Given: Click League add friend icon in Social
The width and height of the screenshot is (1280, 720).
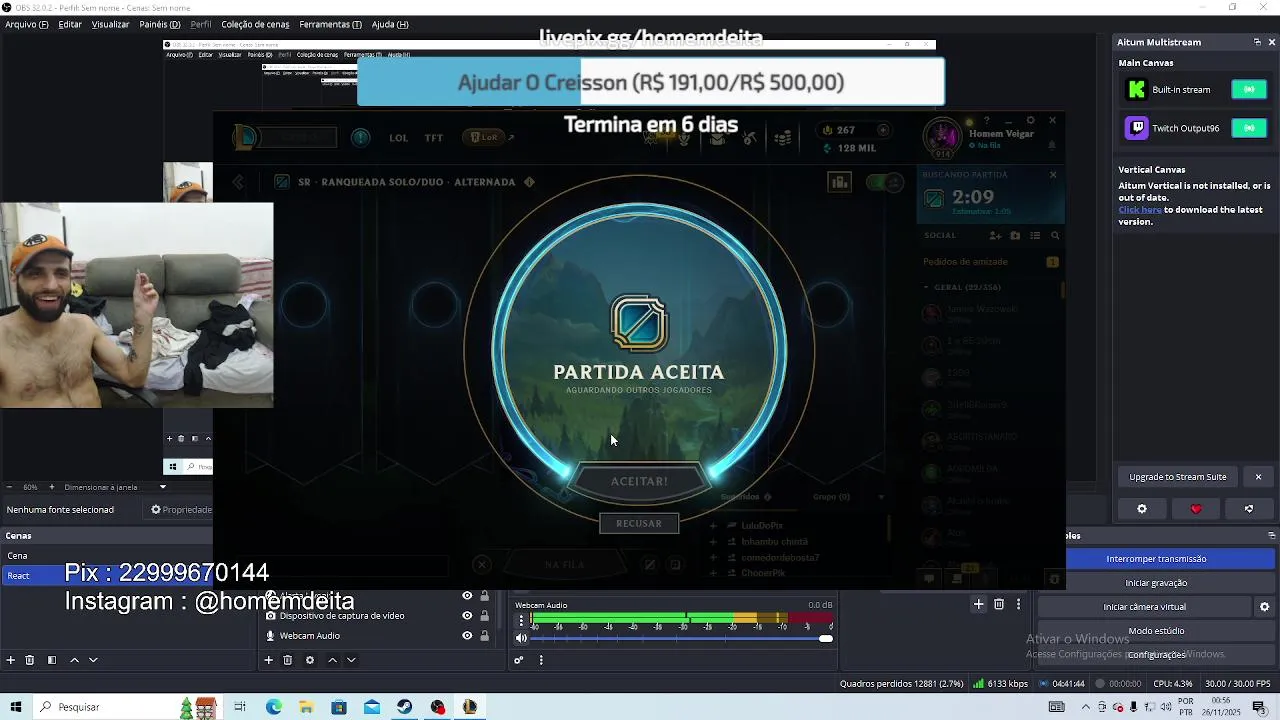Looking at the screenshot, I should [x=995, y=236].
